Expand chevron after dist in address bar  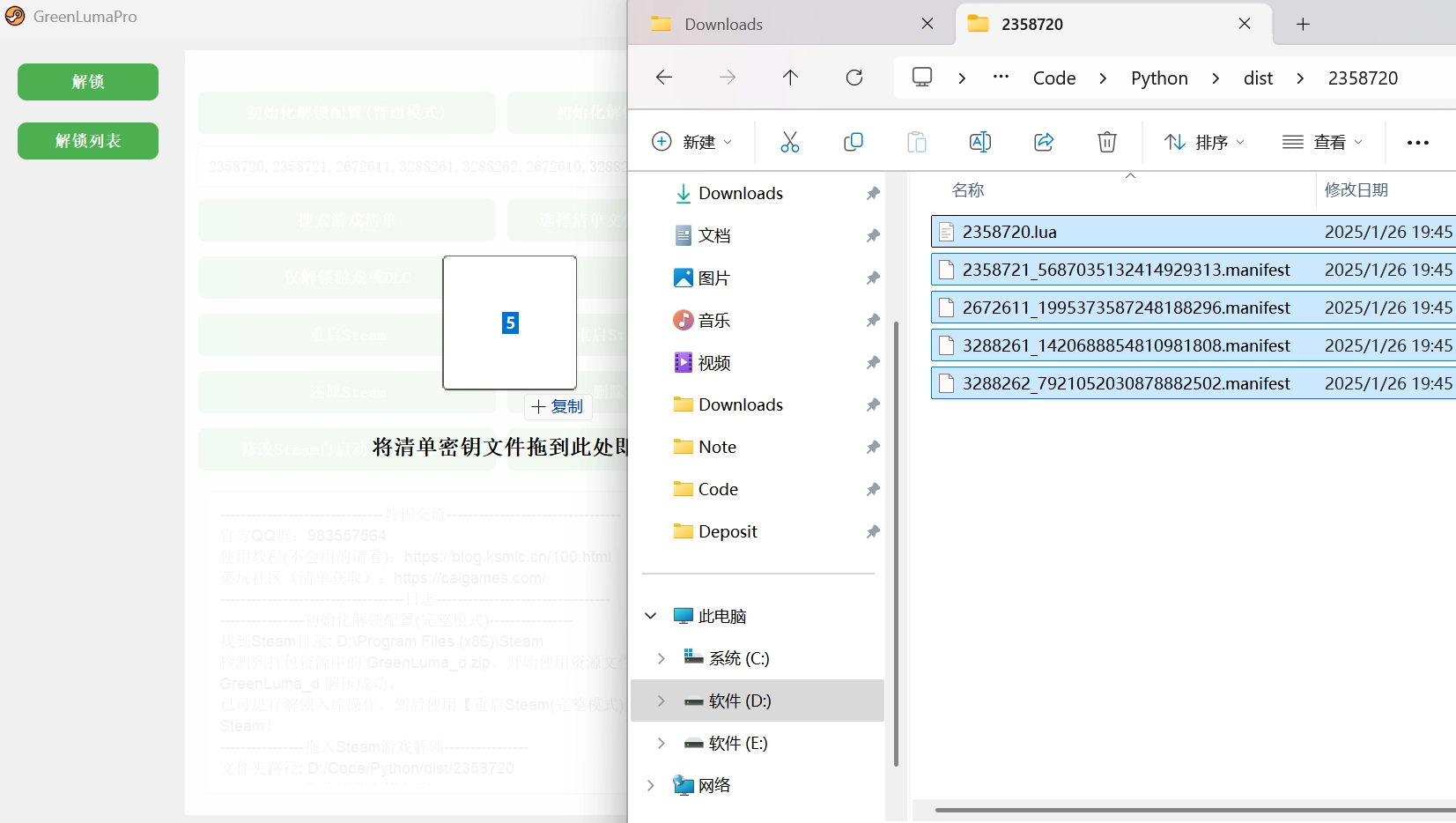1300,78
